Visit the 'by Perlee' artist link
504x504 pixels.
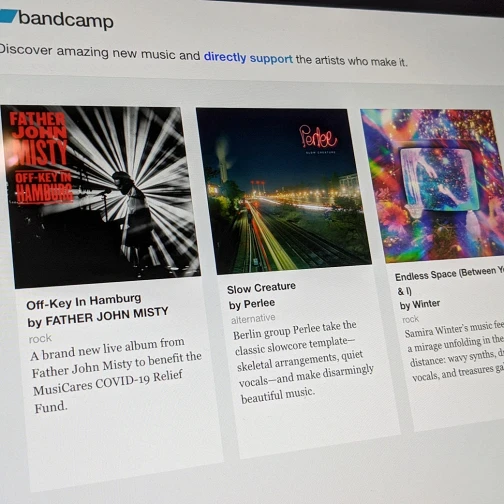[x=252, y=304]
